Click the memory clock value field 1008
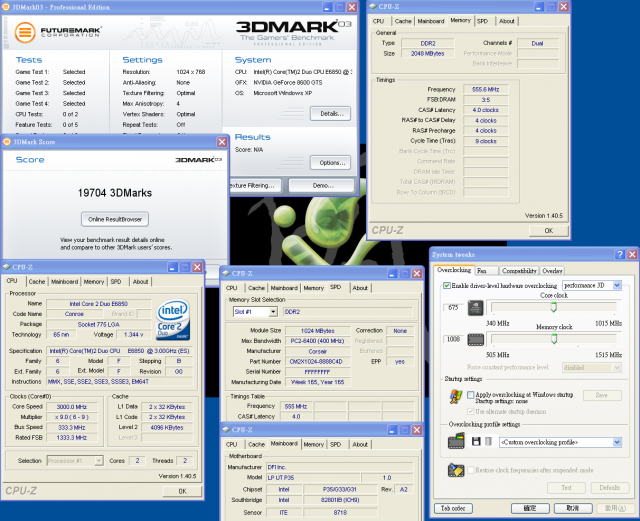Screen dimensions: 640x521 tap(454, 339)
